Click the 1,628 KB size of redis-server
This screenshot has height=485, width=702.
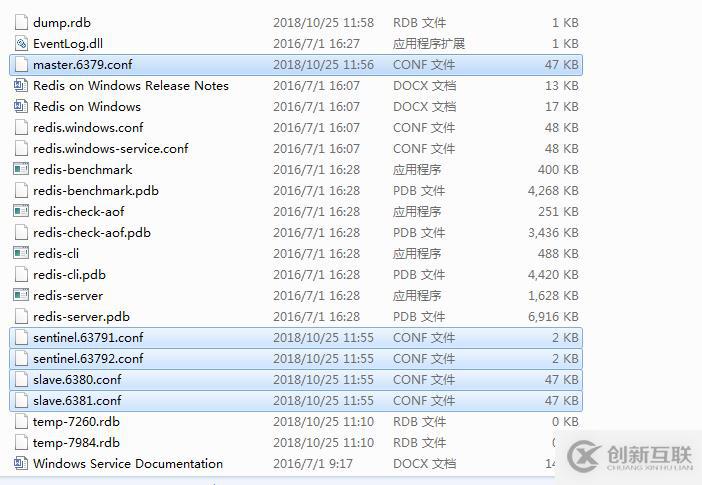553,296
